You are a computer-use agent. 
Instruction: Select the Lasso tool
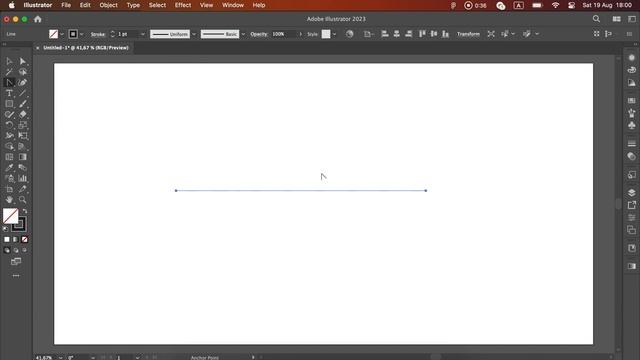click(23, 72)
